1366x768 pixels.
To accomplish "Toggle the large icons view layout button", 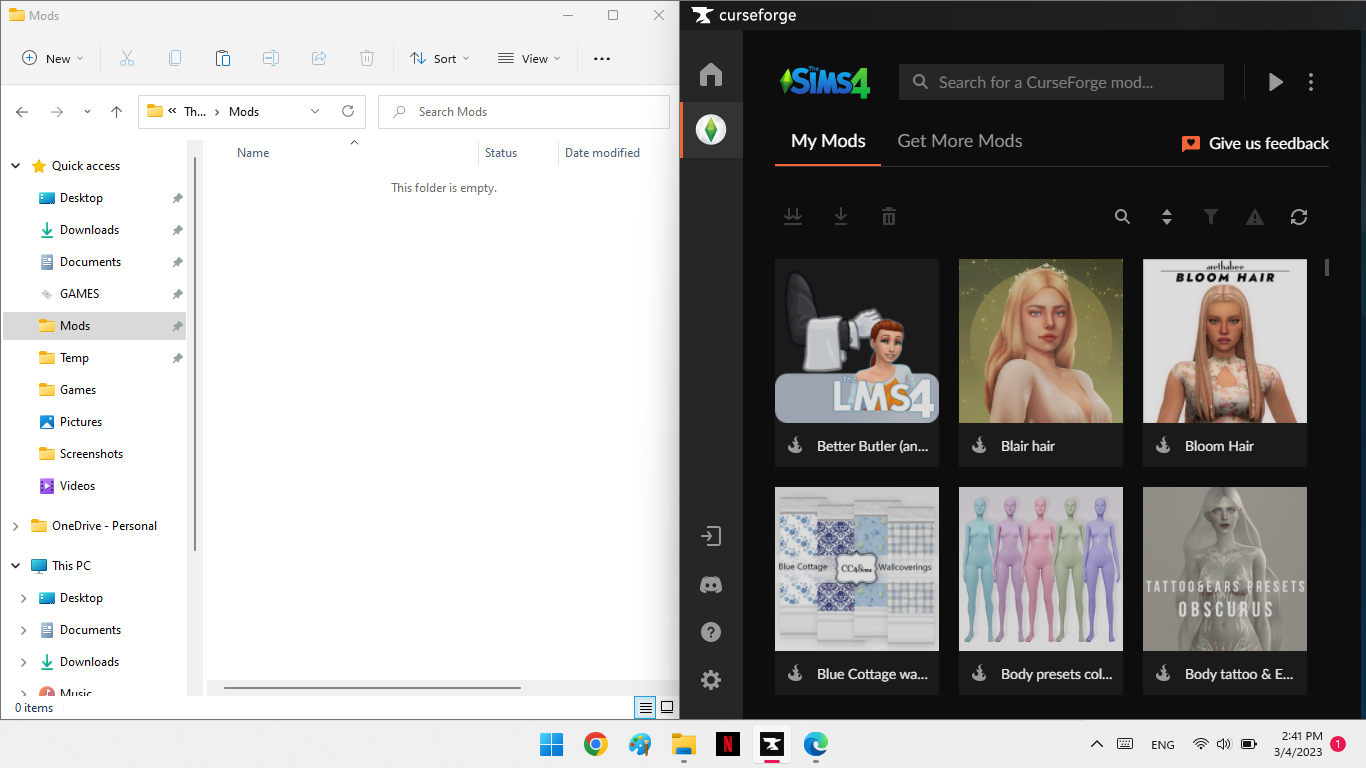I will pyautogui.click(x=667, y=707).
